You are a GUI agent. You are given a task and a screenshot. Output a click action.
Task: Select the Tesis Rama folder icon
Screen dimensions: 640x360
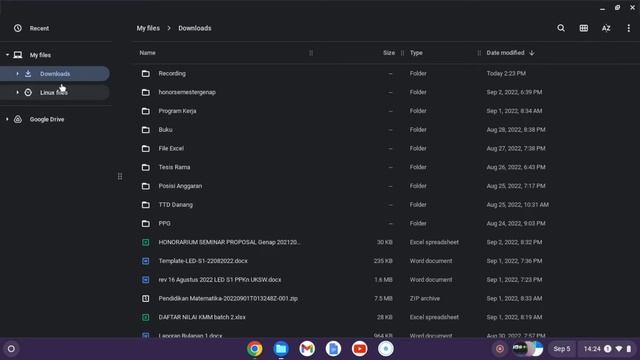point(146,167)
